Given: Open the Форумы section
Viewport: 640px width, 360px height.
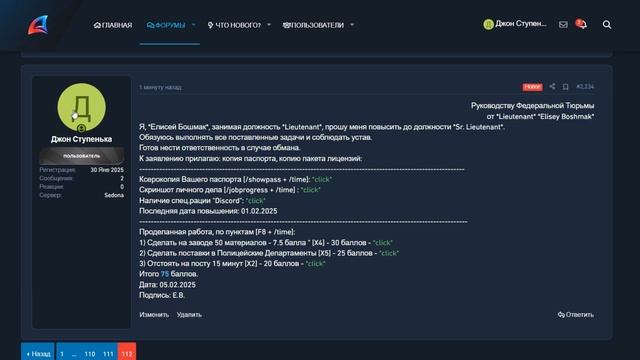Looking at the screenshot, I should [x=166, y=25].
